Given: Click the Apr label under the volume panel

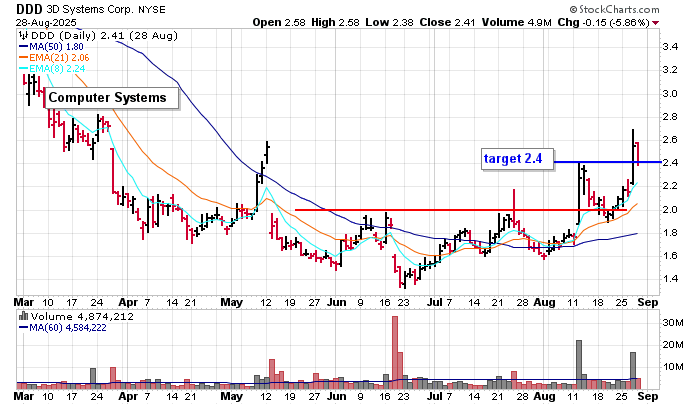Looking at the screenshot, I should click(128, 396).
